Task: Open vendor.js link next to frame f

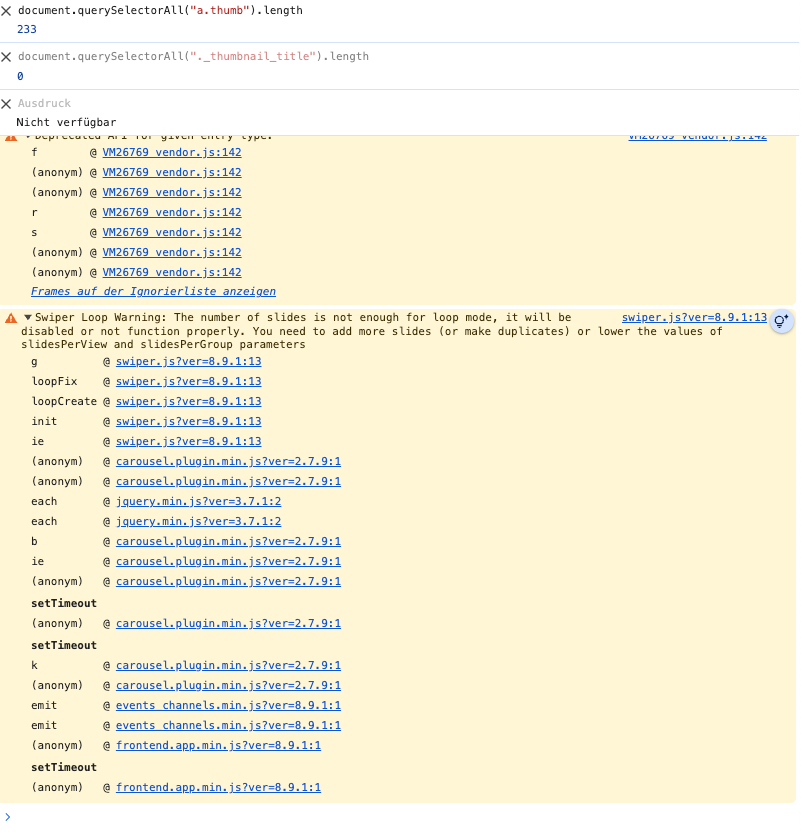Action: click(171, 152)
